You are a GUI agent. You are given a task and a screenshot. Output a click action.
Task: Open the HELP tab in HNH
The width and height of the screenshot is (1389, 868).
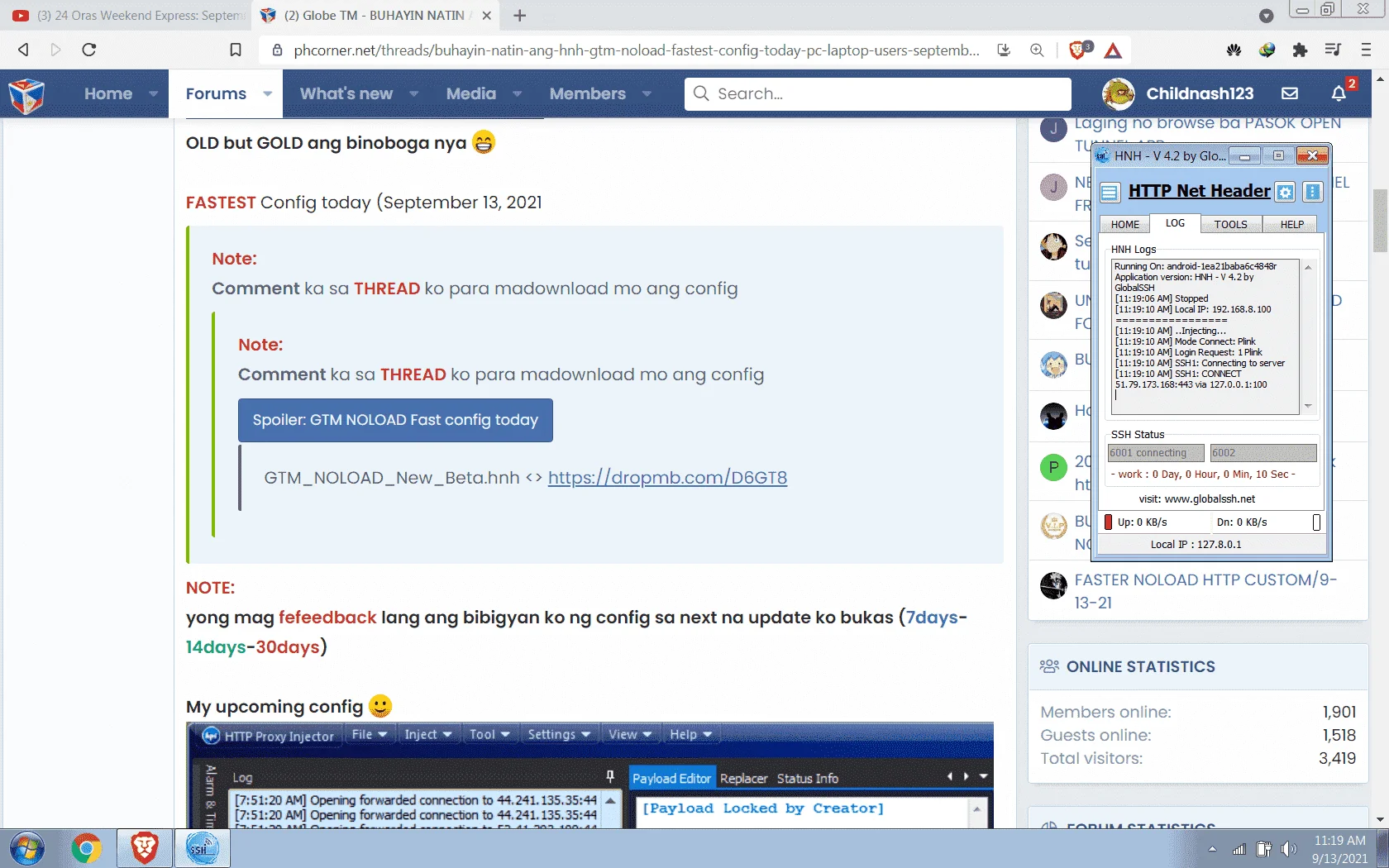tap(1291, 225)
